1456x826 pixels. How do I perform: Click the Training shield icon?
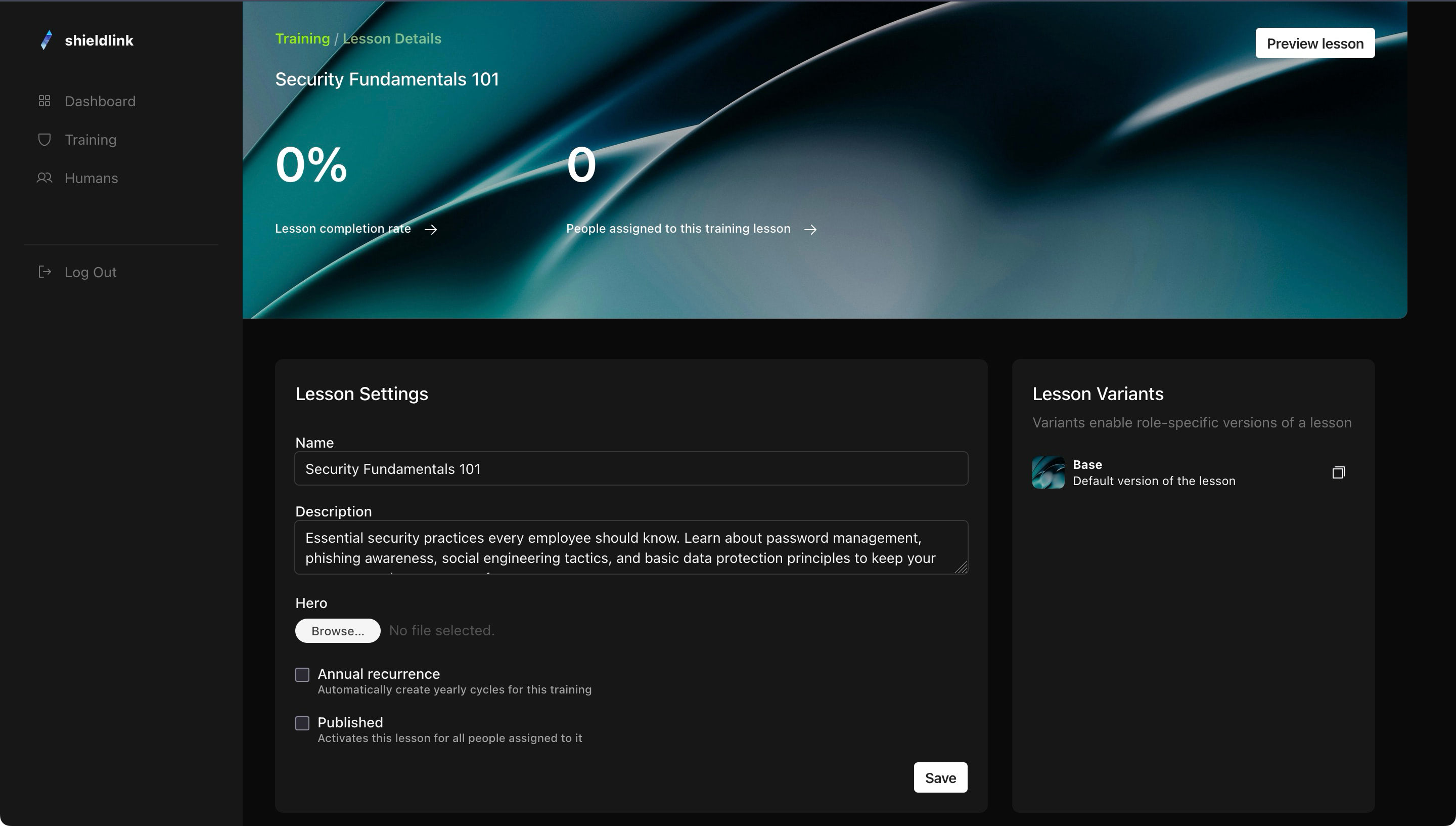point(44,140)
